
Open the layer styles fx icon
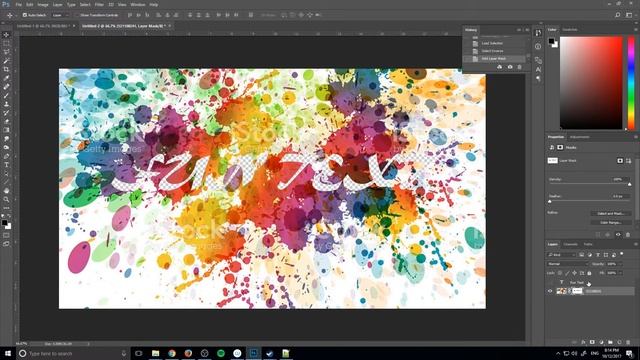click(x=583, y=342)
